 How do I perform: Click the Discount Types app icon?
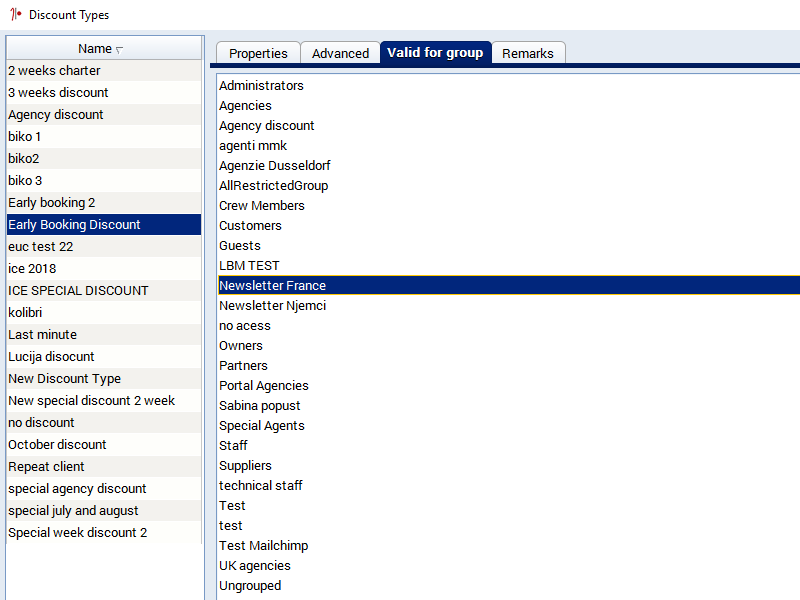(15, 15)
